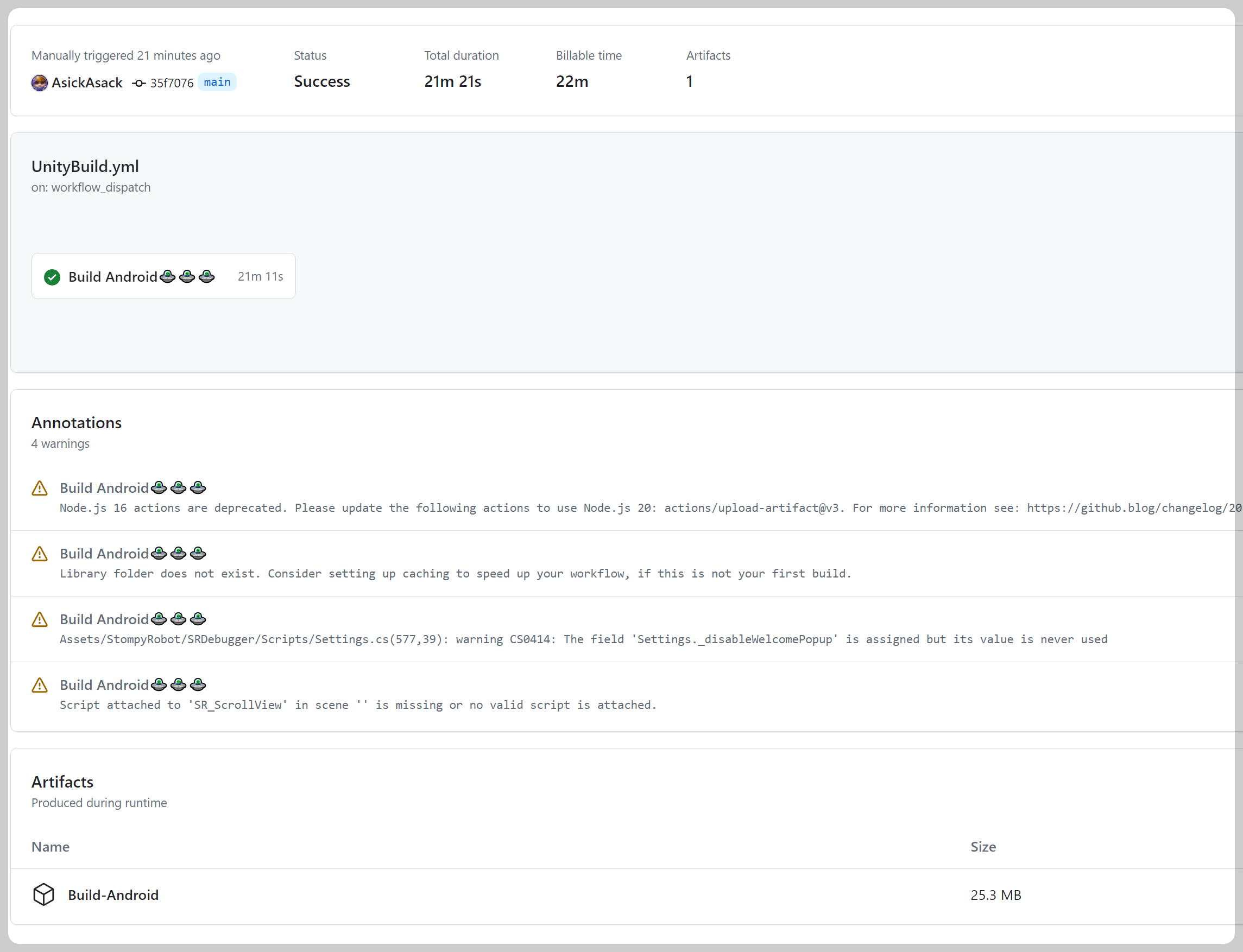Open Build Android link in Settings.cs warning

104,619
